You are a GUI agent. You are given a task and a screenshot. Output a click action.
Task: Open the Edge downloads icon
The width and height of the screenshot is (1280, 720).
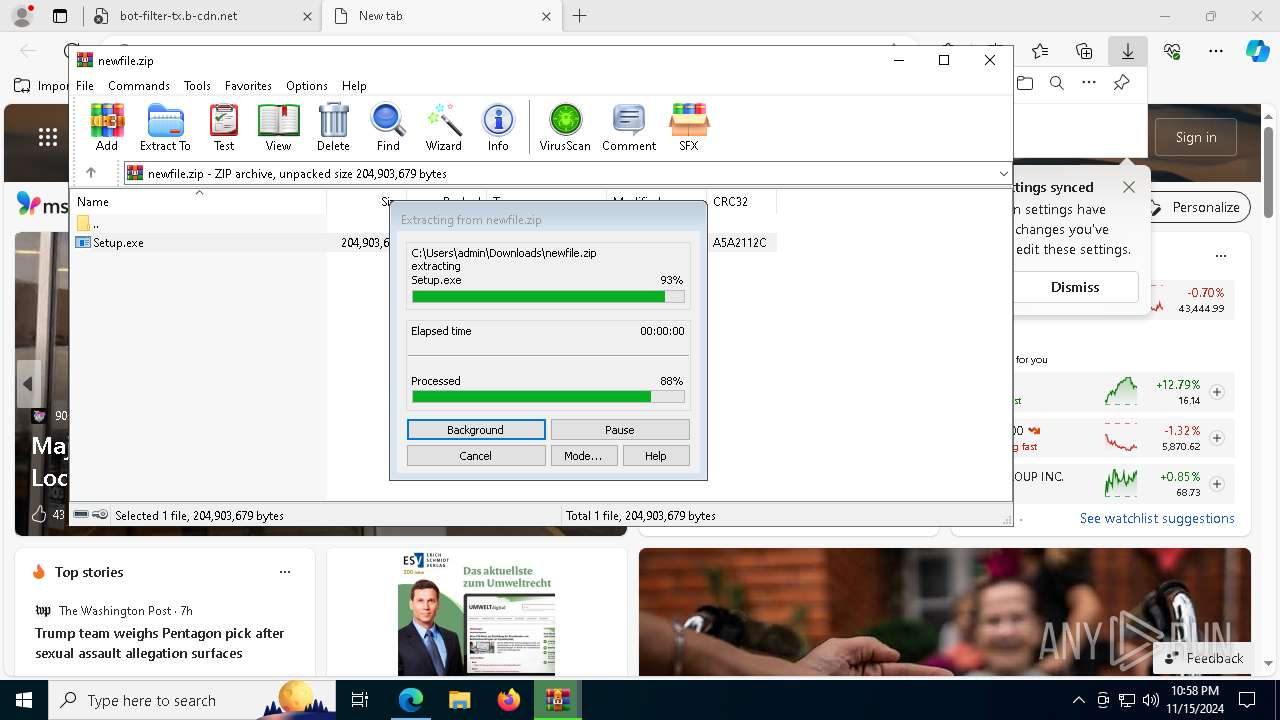pos(1127,51)
